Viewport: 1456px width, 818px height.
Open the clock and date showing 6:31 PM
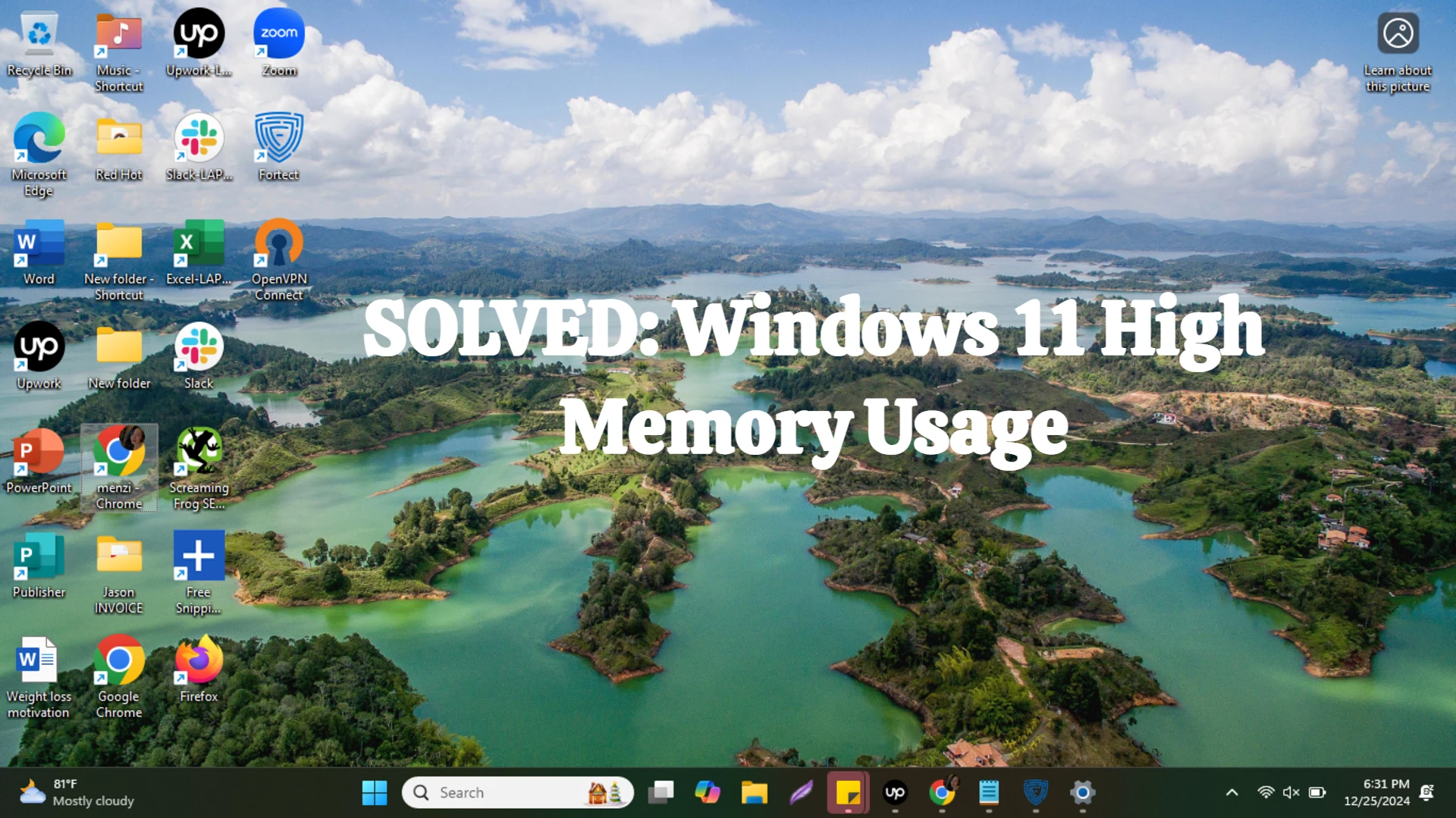click(x=1376, y=792)
